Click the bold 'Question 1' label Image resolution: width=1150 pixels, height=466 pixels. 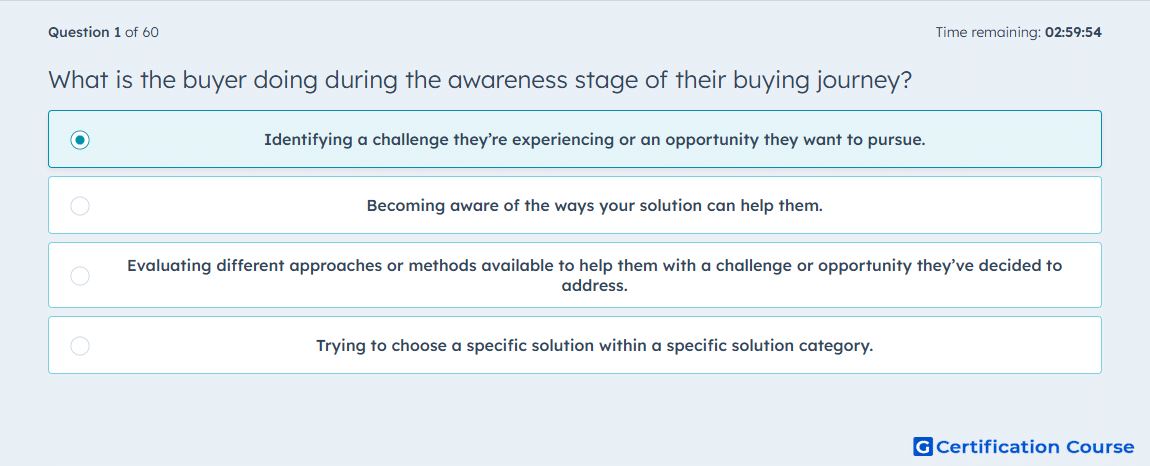(x=84, y=32)
